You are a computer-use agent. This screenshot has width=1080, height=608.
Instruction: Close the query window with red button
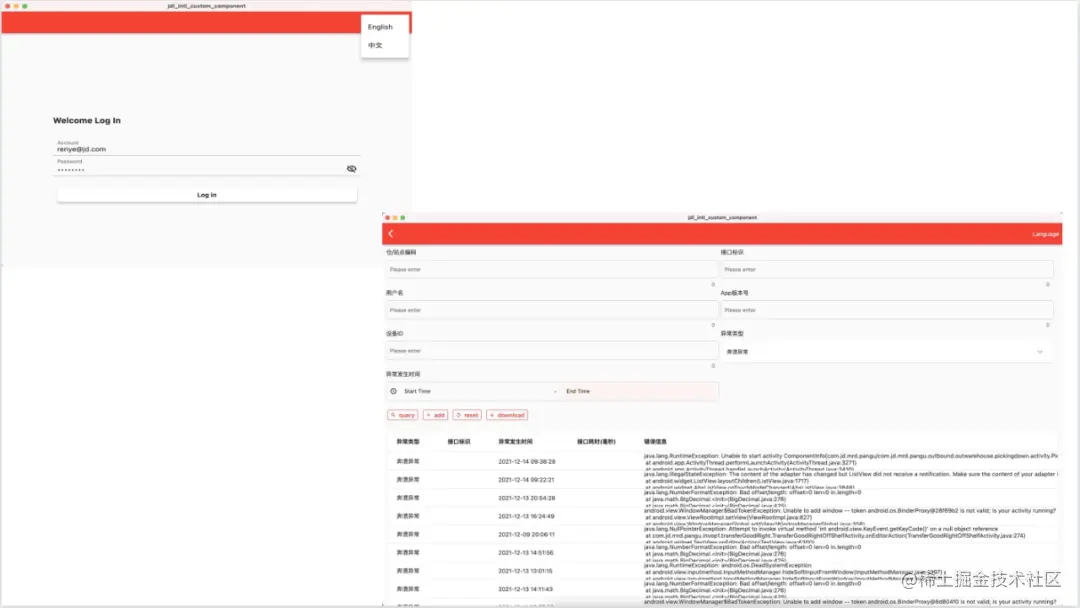tap(388, 218)
